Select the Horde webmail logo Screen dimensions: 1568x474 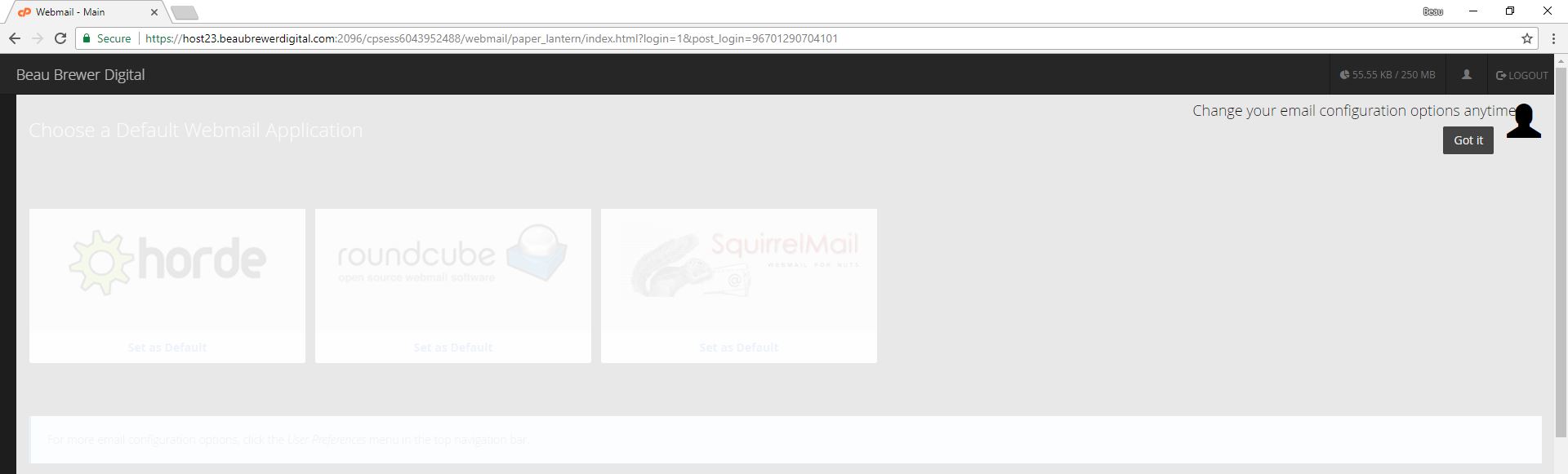[x=167, y=262]
